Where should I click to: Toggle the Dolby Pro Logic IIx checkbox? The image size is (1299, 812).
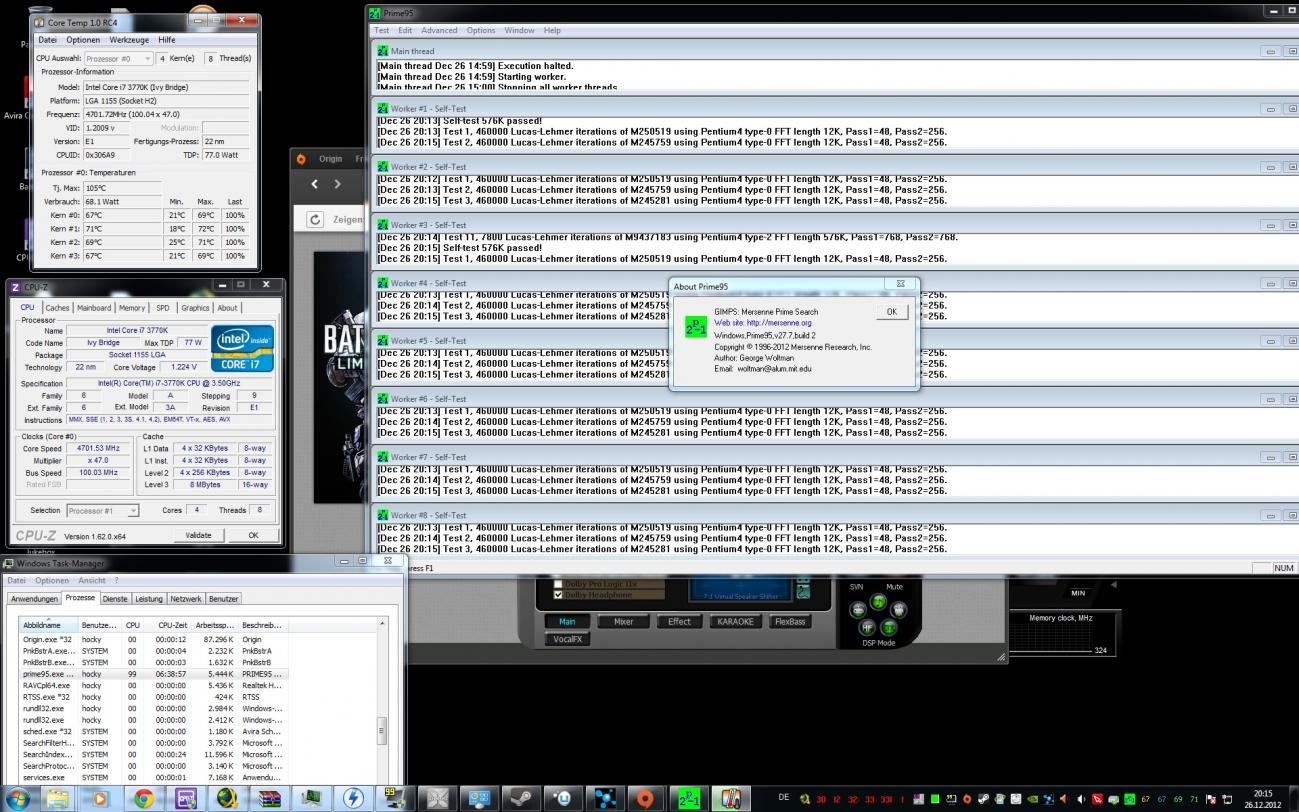(x=558, y=583)
